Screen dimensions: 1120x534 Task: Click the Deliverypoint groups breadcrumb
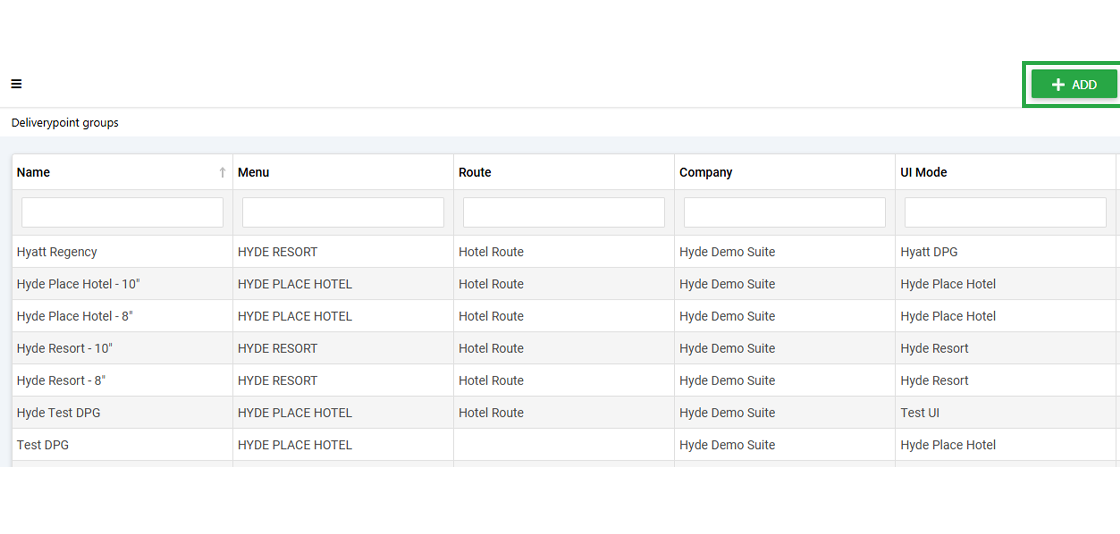[x=65, y=123]
